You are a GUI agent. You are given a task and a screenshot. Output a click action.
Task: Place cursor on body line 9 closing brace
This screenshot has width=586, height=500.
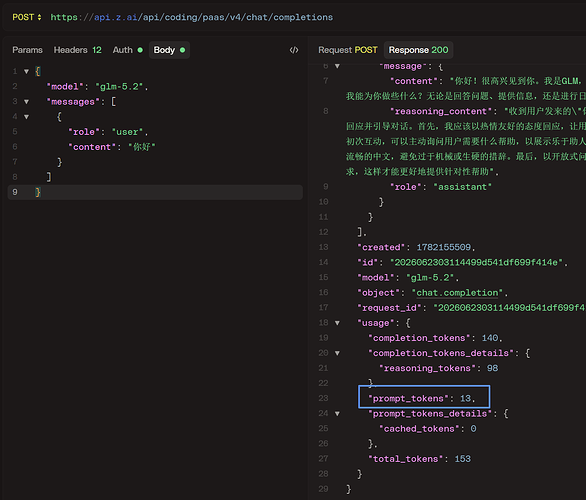pyautogui.click(x=38, y=192)
